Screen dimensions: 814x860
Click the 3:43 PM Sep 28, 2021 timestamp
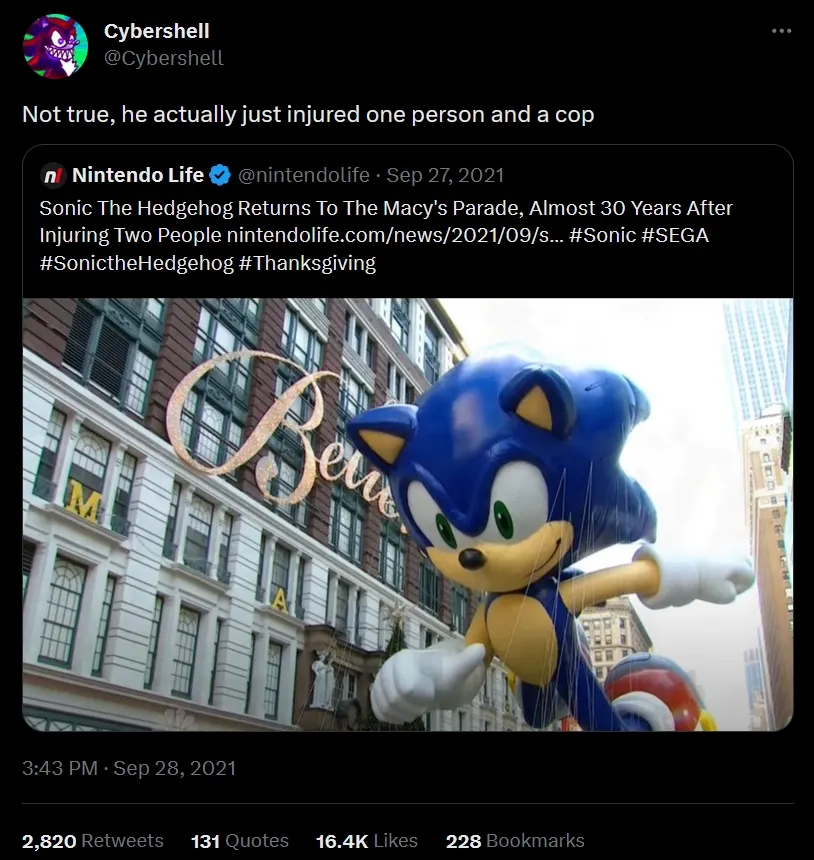point(129,768)
